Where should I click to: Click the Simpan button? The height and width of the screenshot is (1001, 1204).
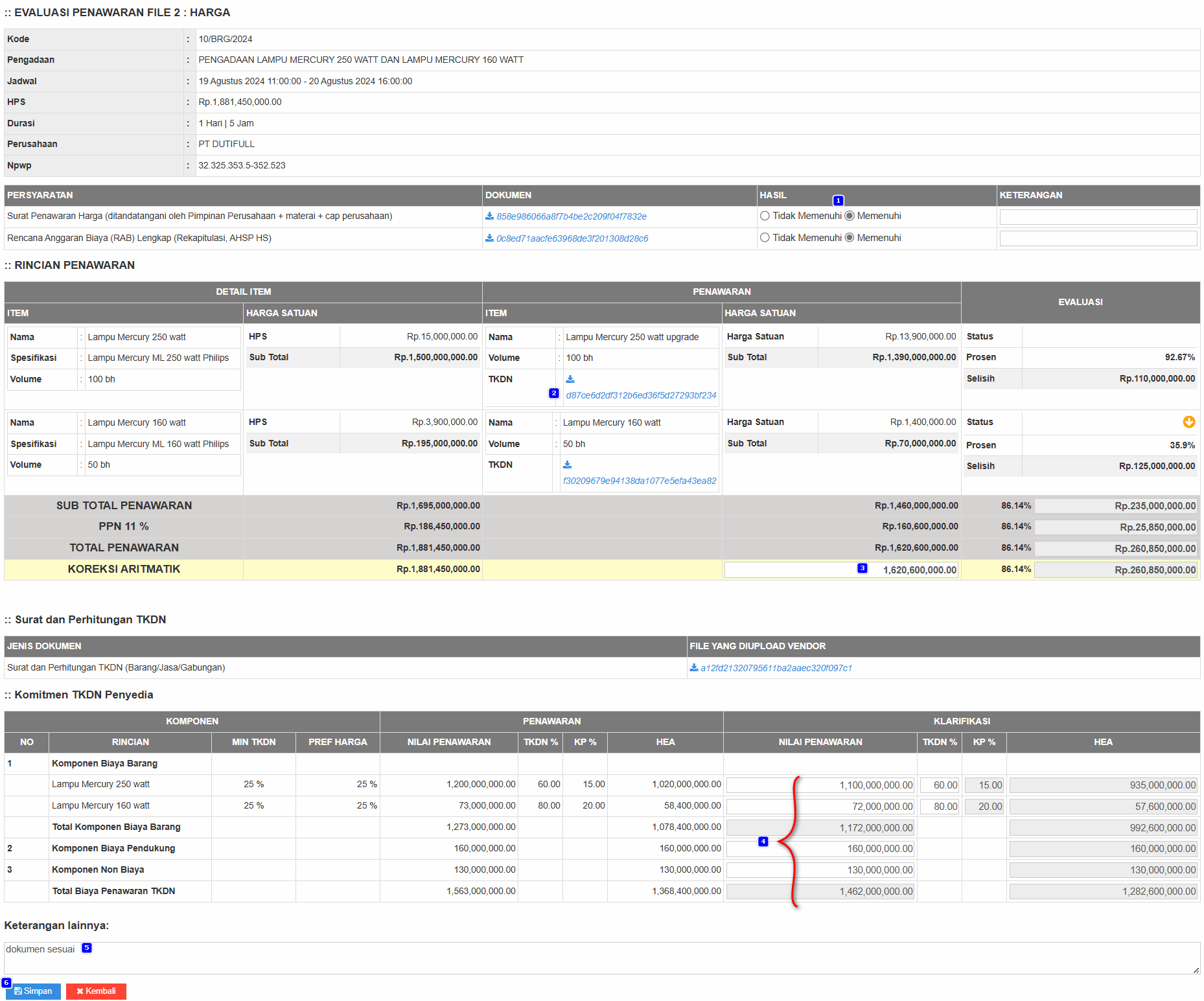point(34,991)
